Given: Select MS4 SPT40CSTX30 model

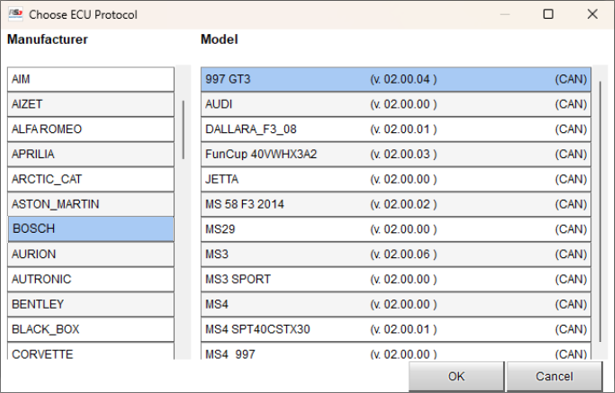Looking at the screenshot, I should (x=396, y=329).
